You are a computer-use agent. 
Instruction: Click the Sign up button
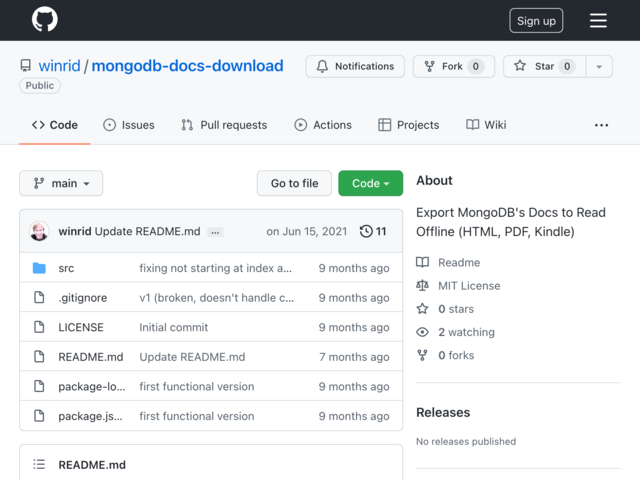point(536,20)
